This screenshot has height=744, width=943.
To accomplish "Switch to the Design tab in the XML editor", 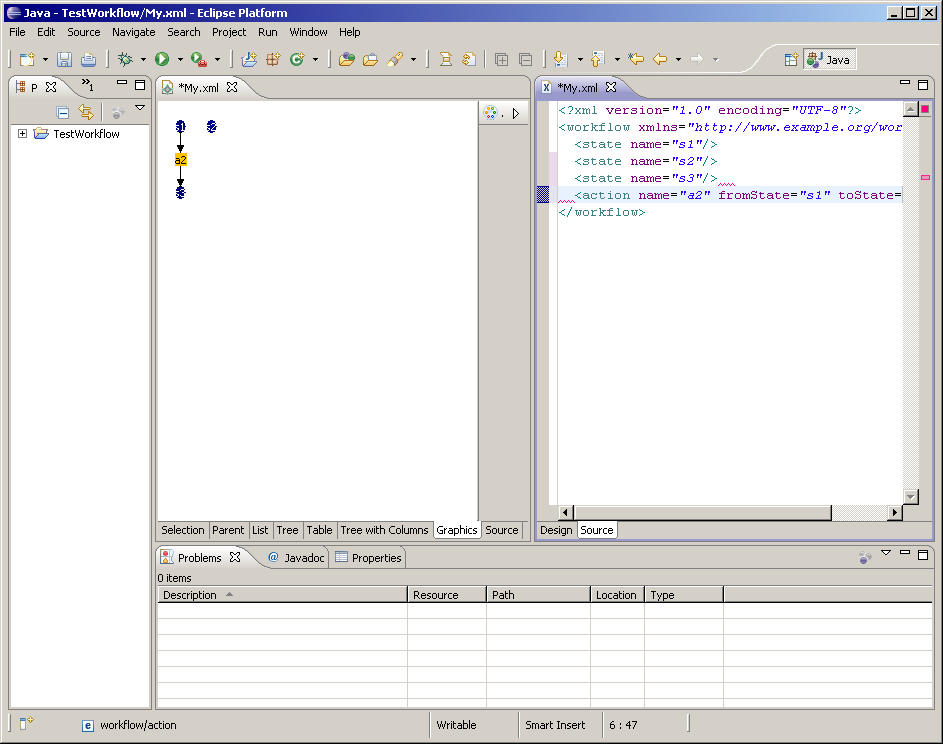I will 556,530.
